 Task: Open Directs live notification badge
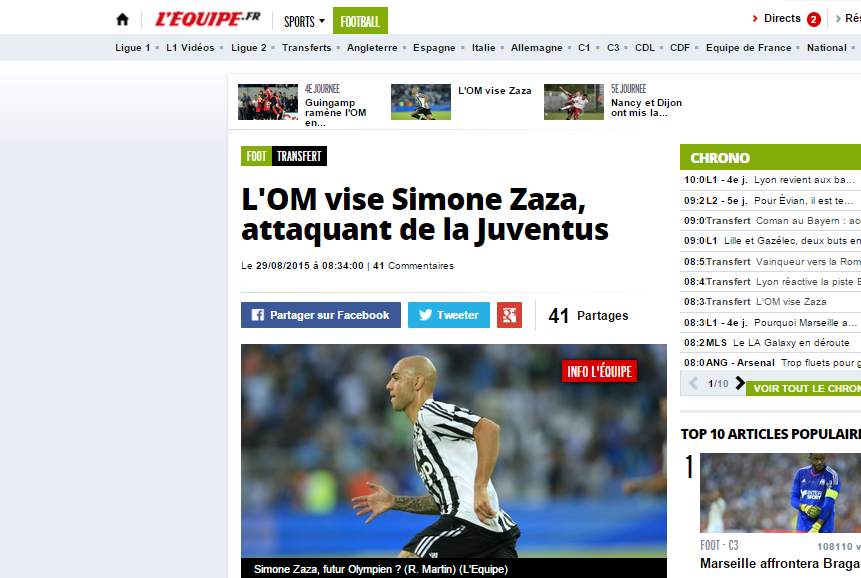pyautogui.click(x=814, y=20)
